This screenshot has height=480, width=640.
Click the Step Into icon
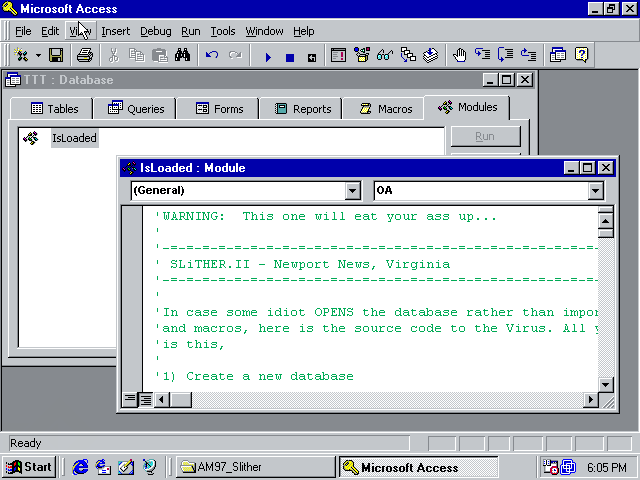[x=482, y=55]
